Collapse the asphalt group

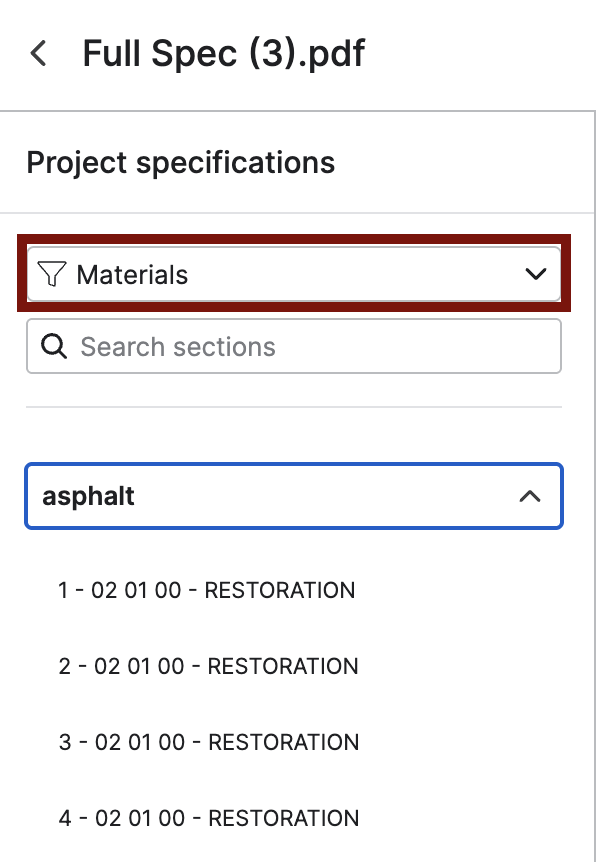coord(294,496)
